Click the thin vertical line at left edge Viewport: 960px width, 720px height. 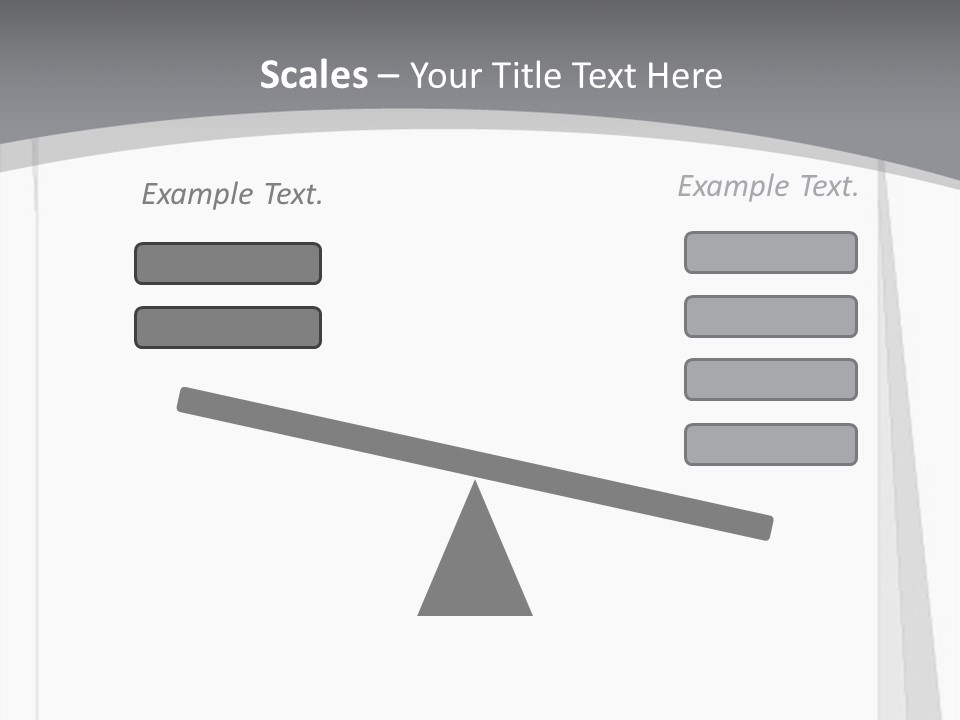click(x=36, y=450)
